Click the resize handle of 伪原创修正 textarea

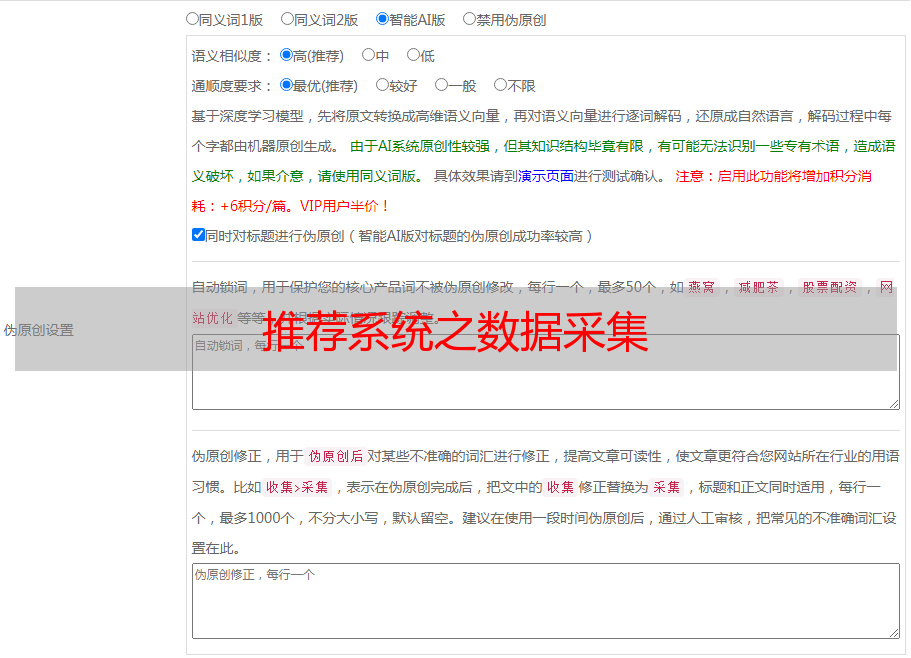click(893, 632)
